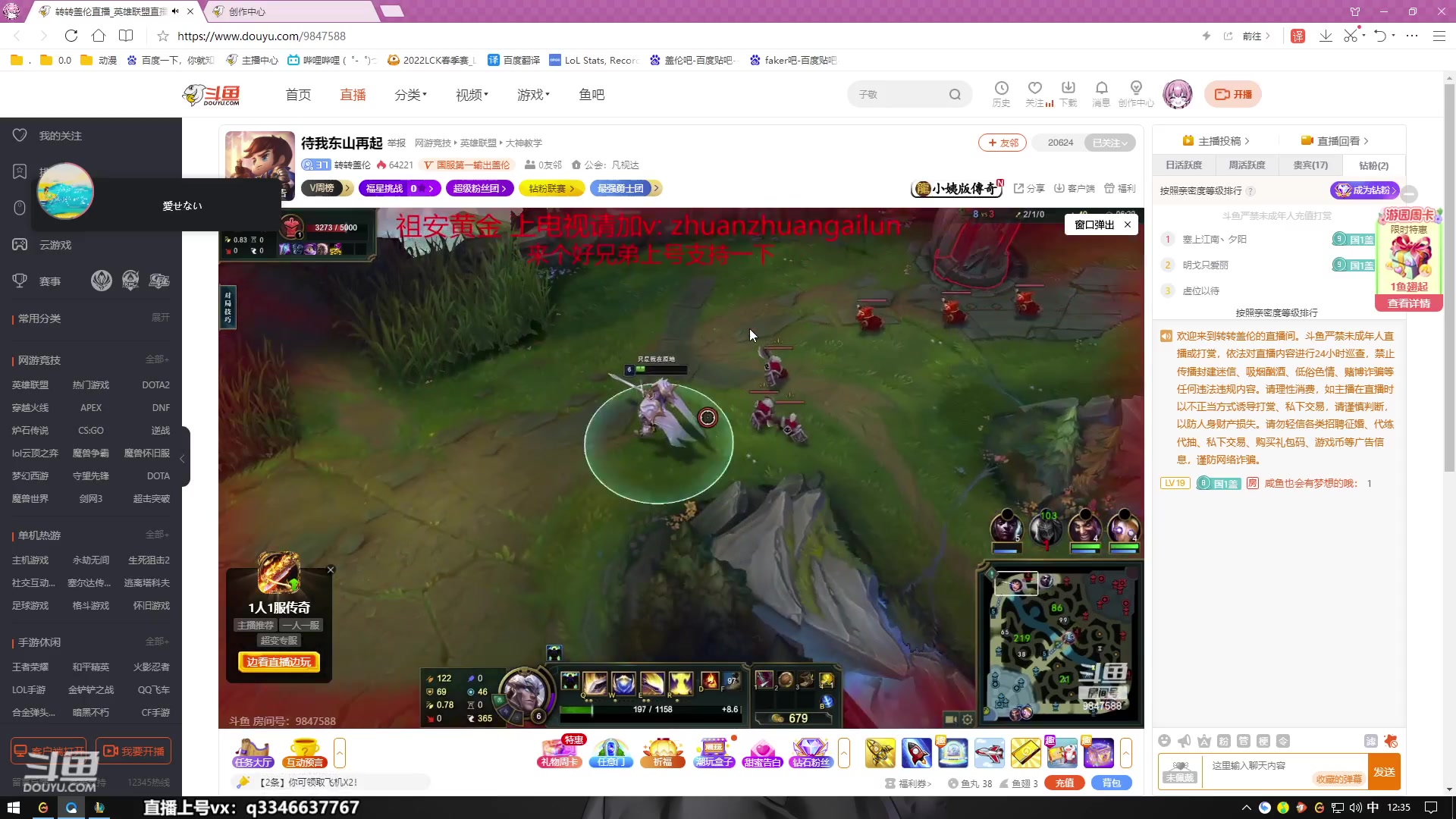Switch to the 周活跃度 ranking tab
Image resolution: width=1456 pixels, height=819 pixels.
(1247, 165)
